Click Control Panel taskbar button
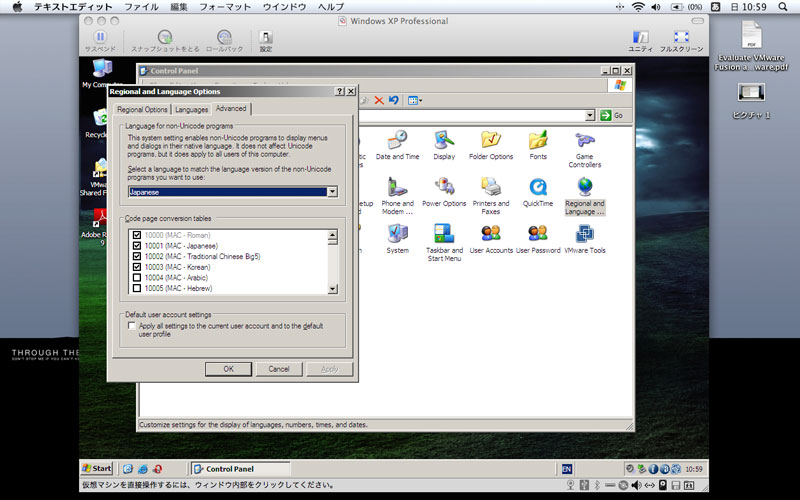800x500 pixels. 240,469
